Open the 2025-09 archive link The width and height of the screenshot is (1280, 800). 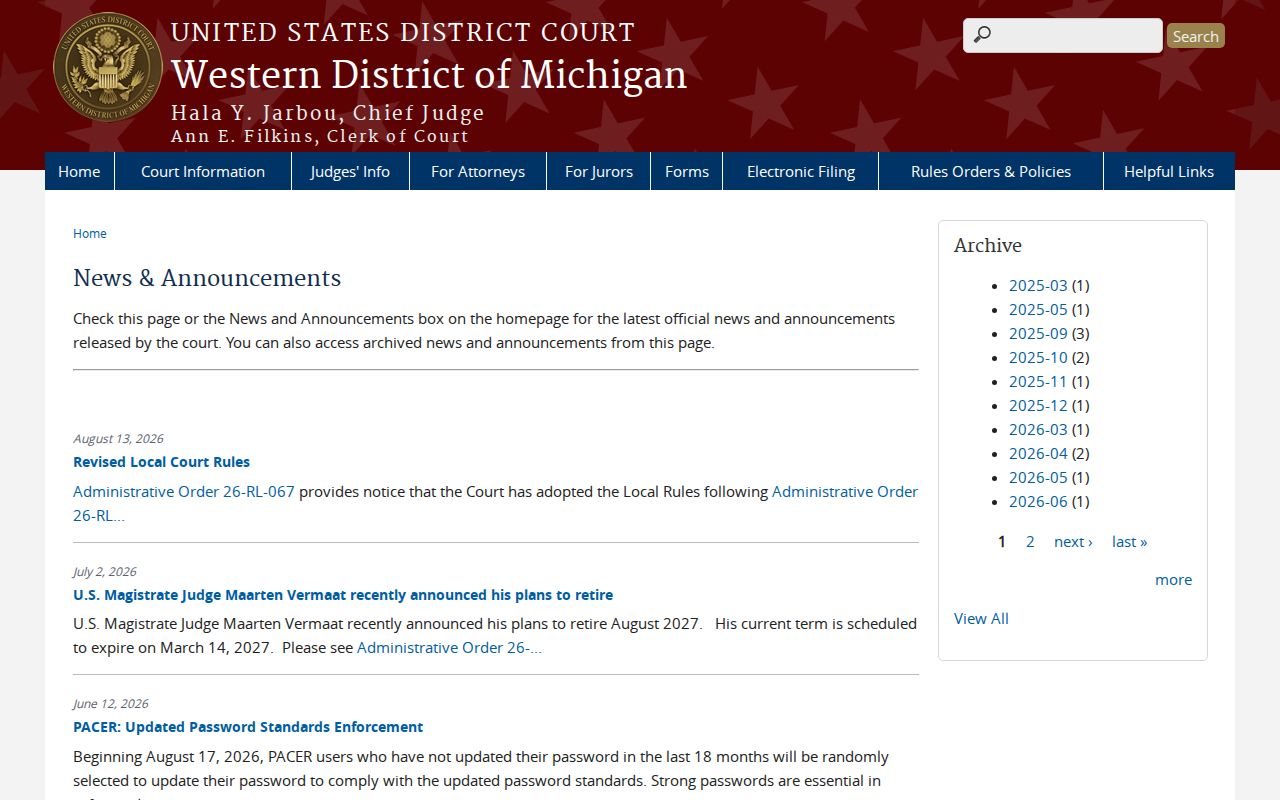click(x=1038, y=334)
